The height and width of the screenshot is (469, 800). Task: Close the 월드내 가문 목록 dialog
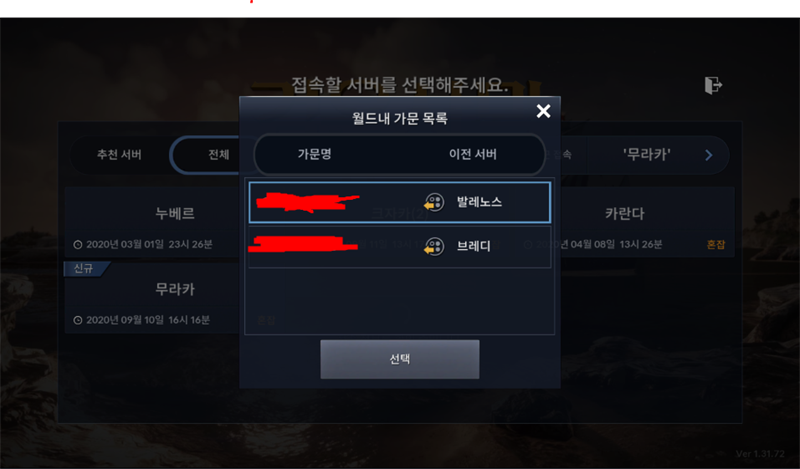point(543,111)
